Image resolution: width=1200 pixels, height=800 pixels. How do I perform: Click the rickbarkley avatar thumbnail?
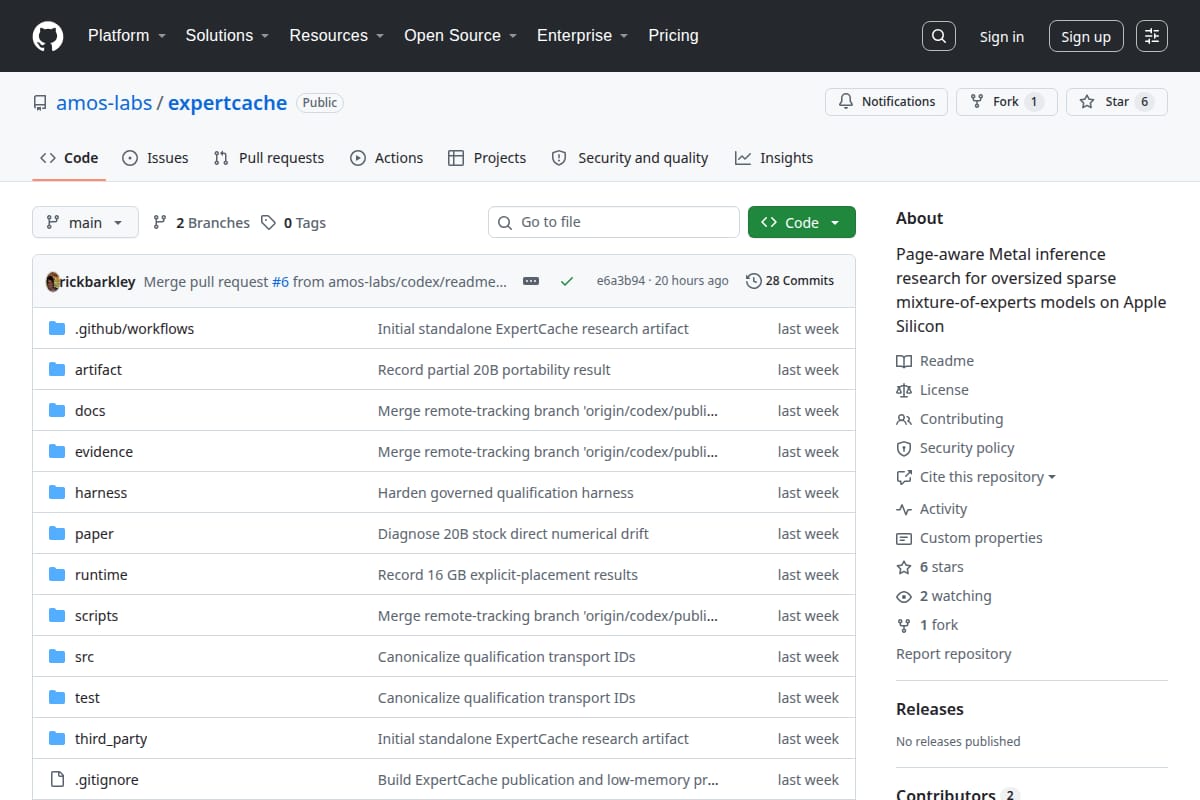coord(53,281)
